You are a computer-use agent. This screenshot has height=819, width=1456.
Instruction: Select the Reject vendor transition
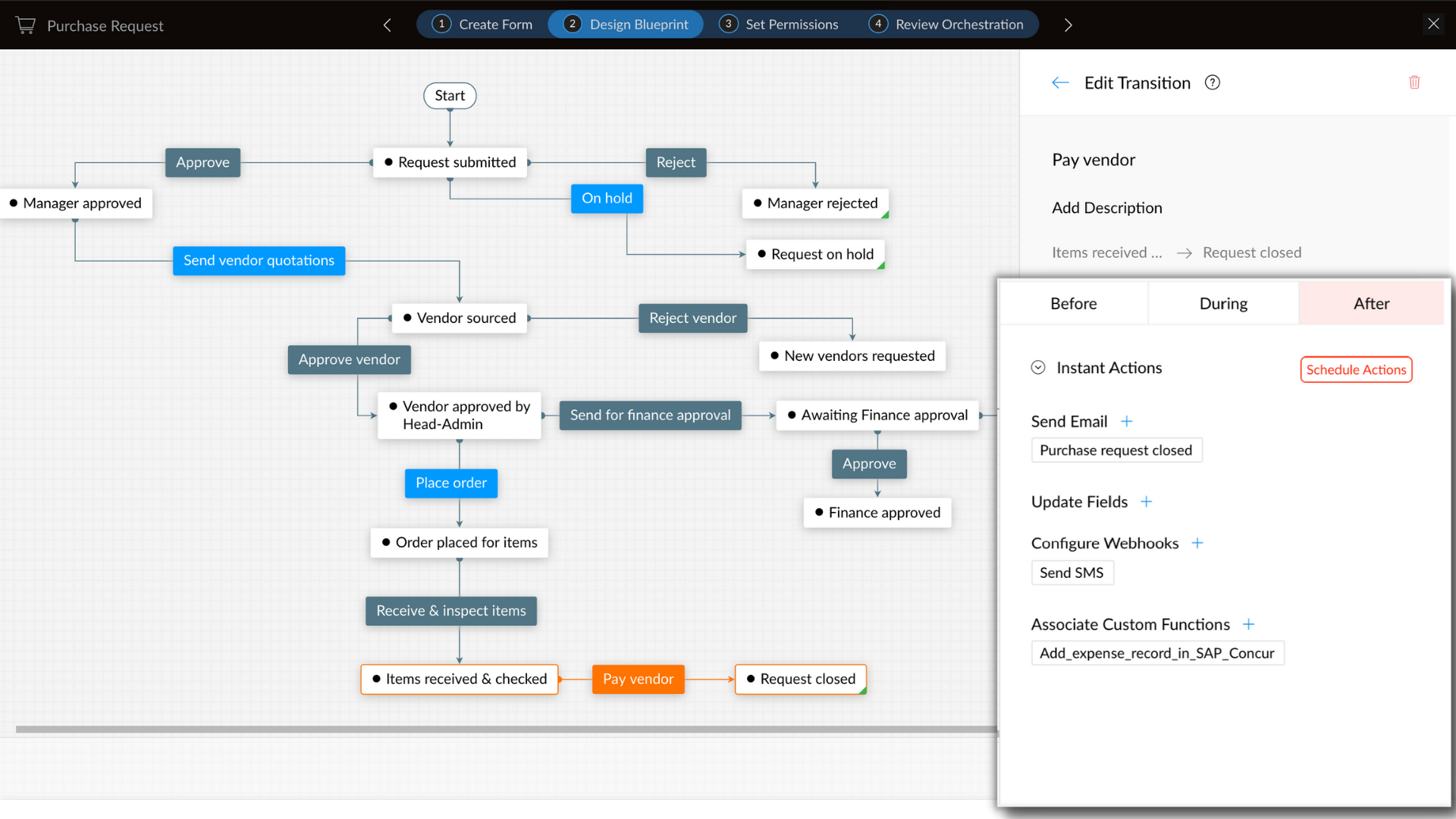[692, 318]
